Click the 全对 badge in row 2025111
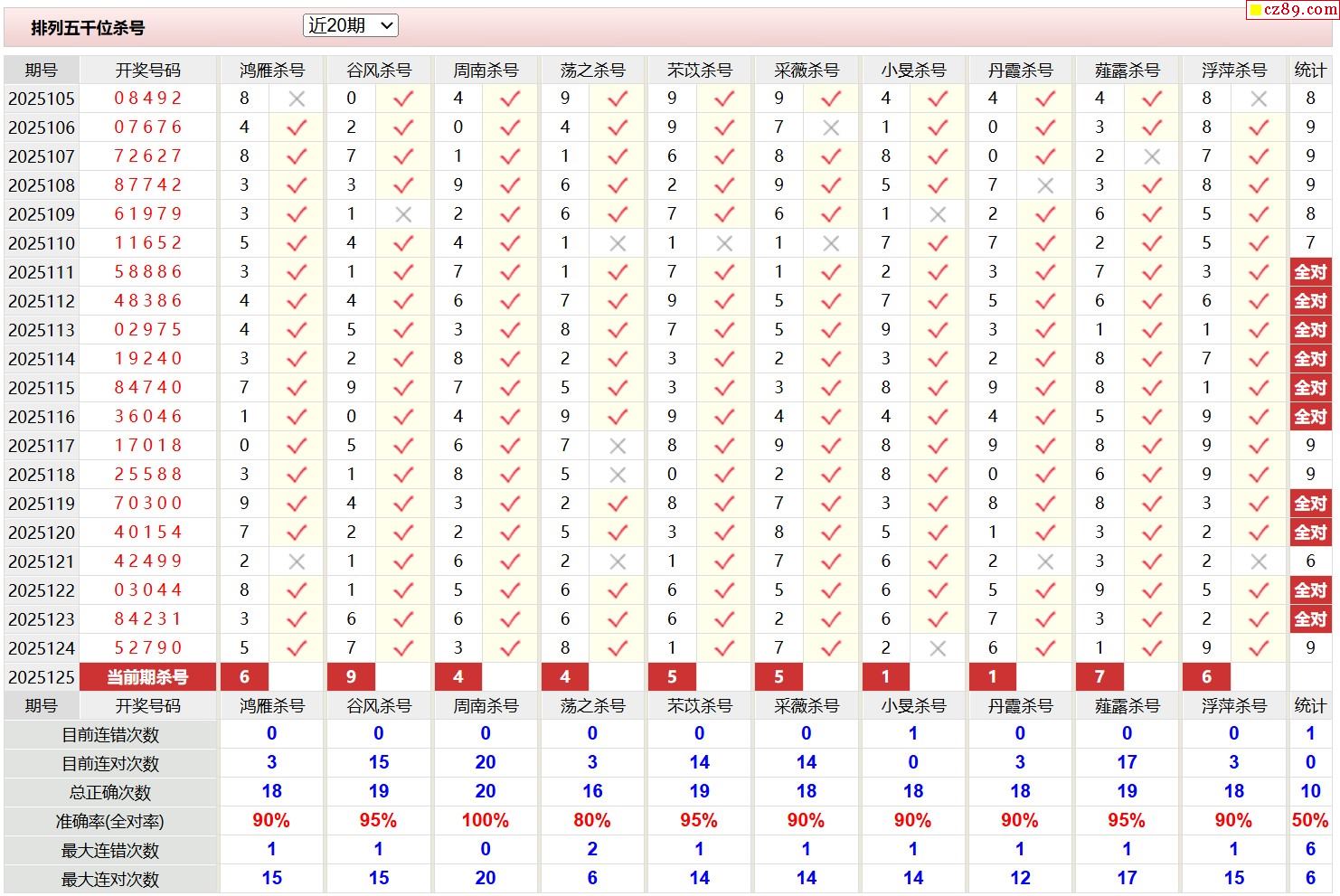The height and width of the screenshot is (896, 1340). [1310, 272]
